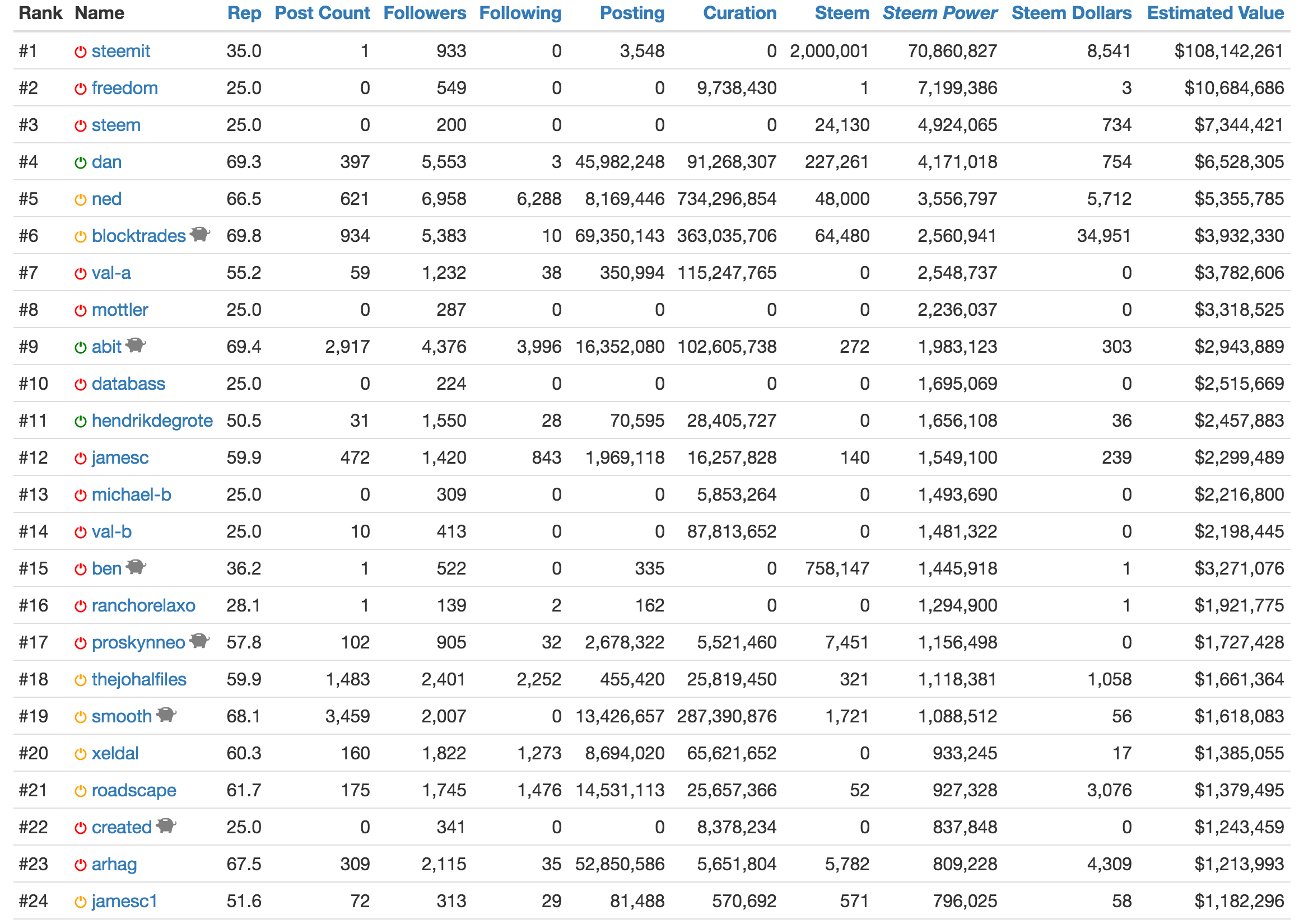The height and width of the screenshot is (924, 1313).
Task: Click the piggy bank icon next to abit
Action: click(x=136, y=345)
